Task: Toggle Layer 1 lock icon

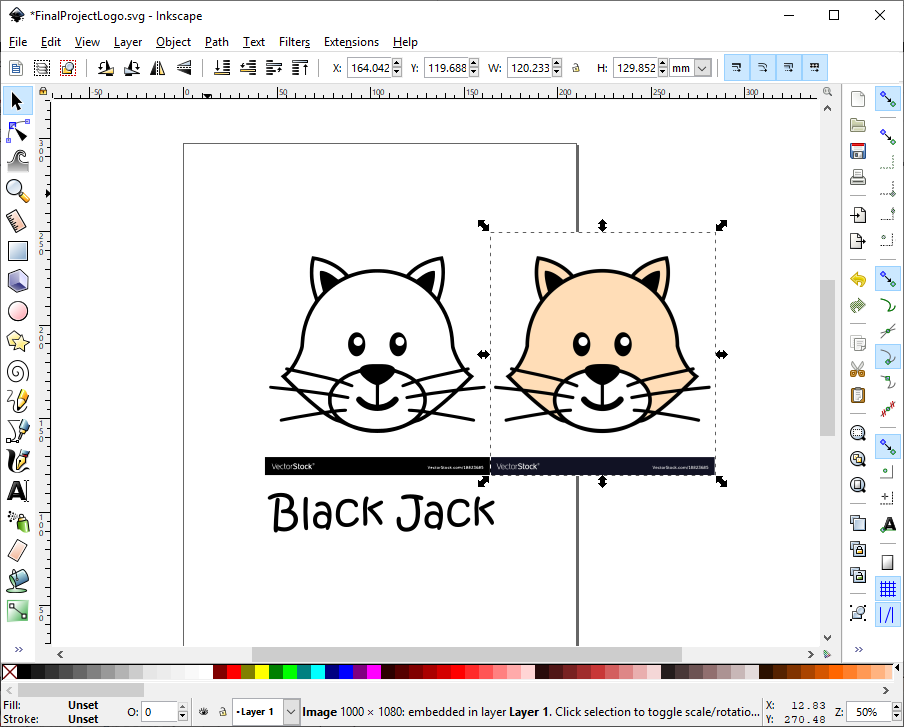Action: click(223, 712)
